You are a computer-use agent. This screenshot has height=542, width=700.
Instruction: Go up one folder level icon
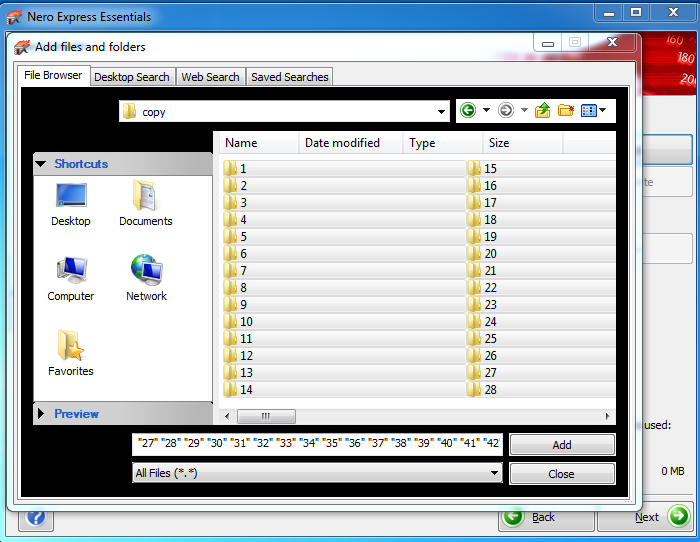pos(542,110)
